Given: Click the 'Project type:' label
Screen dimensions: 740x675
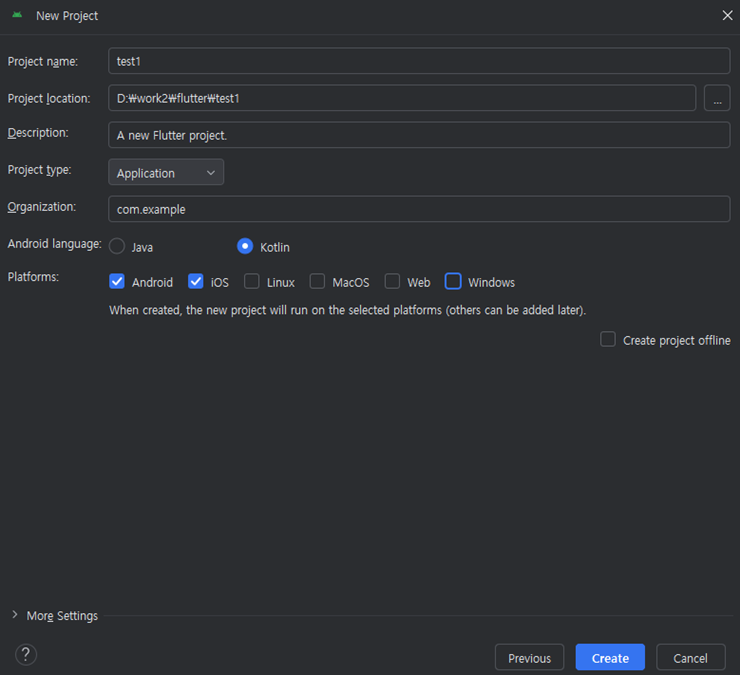Looking at the screenshot, I should (40, 170).
